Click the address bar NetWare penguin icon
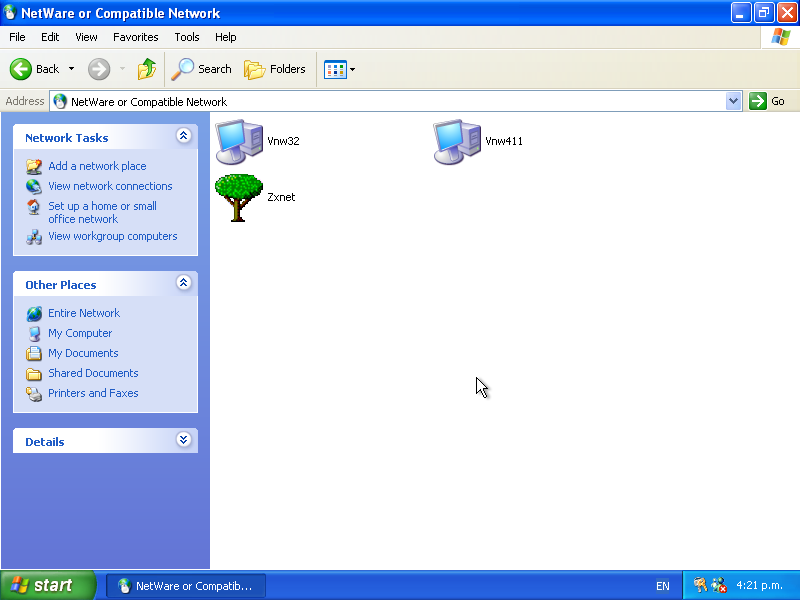The height and width of the screenshot is (600, 800). [x=60, y=101]
